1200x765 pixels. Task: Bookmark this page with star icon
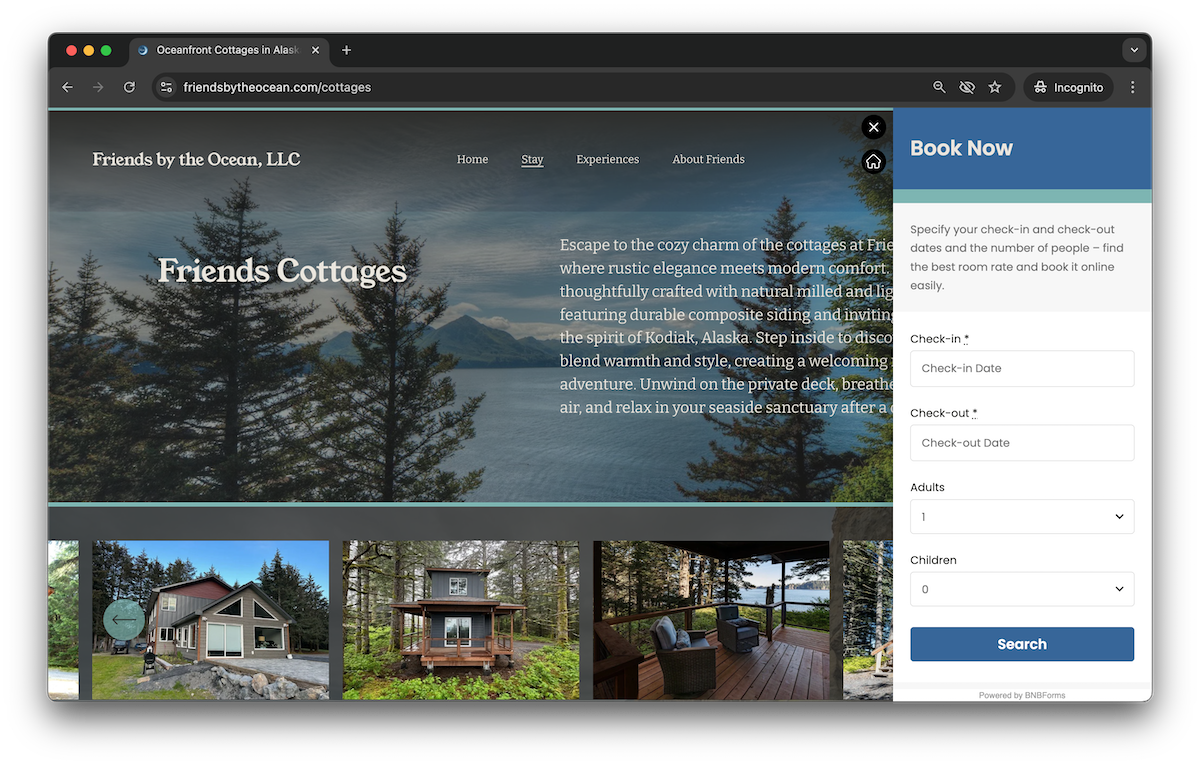click(x=995, y=88)
